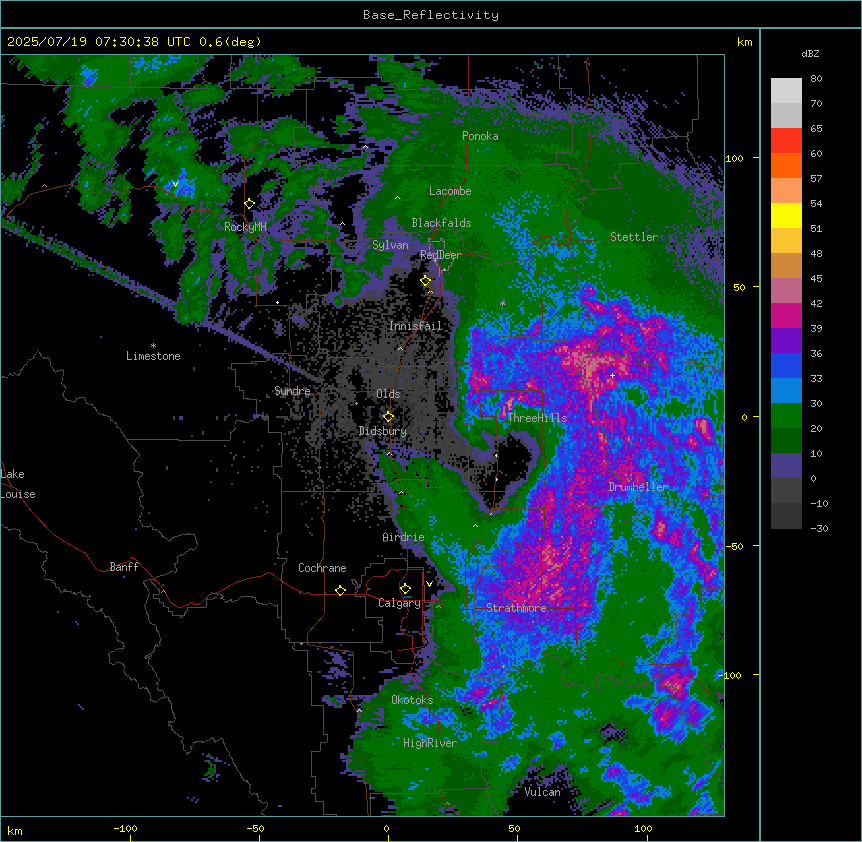Viewport: 862px width, 842px height.
Task: Select the yellow diamond marker between Olds and Didsbury
Action: tap(389, 417)
